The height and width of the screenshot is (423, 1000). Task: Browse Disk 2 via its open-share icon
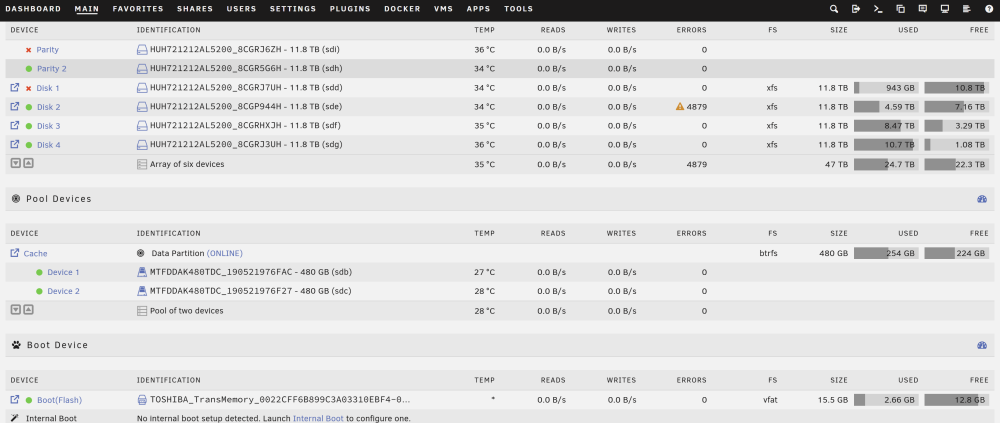pos(15,107)
